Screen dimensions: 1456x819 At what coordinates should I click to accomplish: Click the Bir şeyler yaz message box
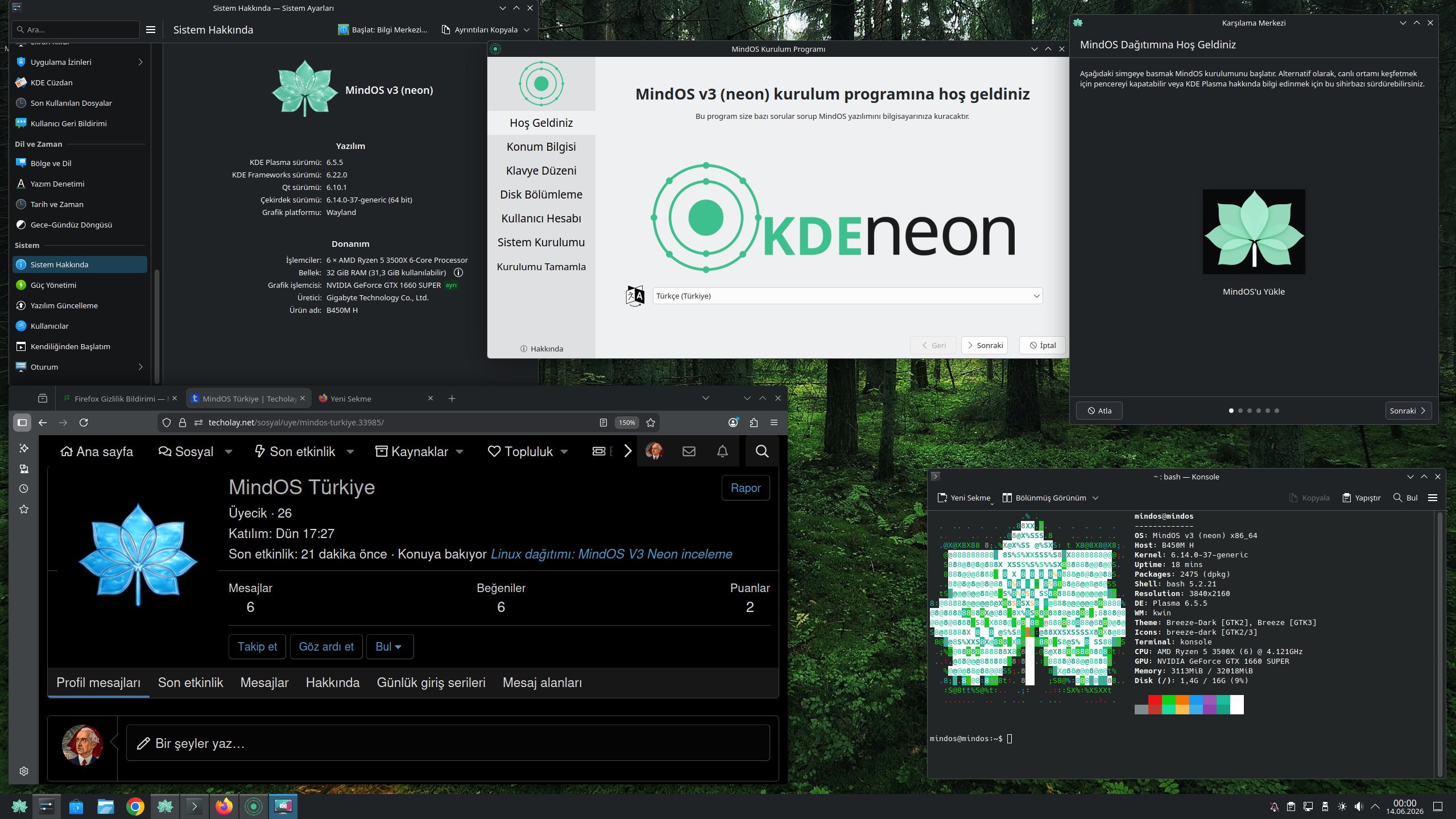click(448, 743)
